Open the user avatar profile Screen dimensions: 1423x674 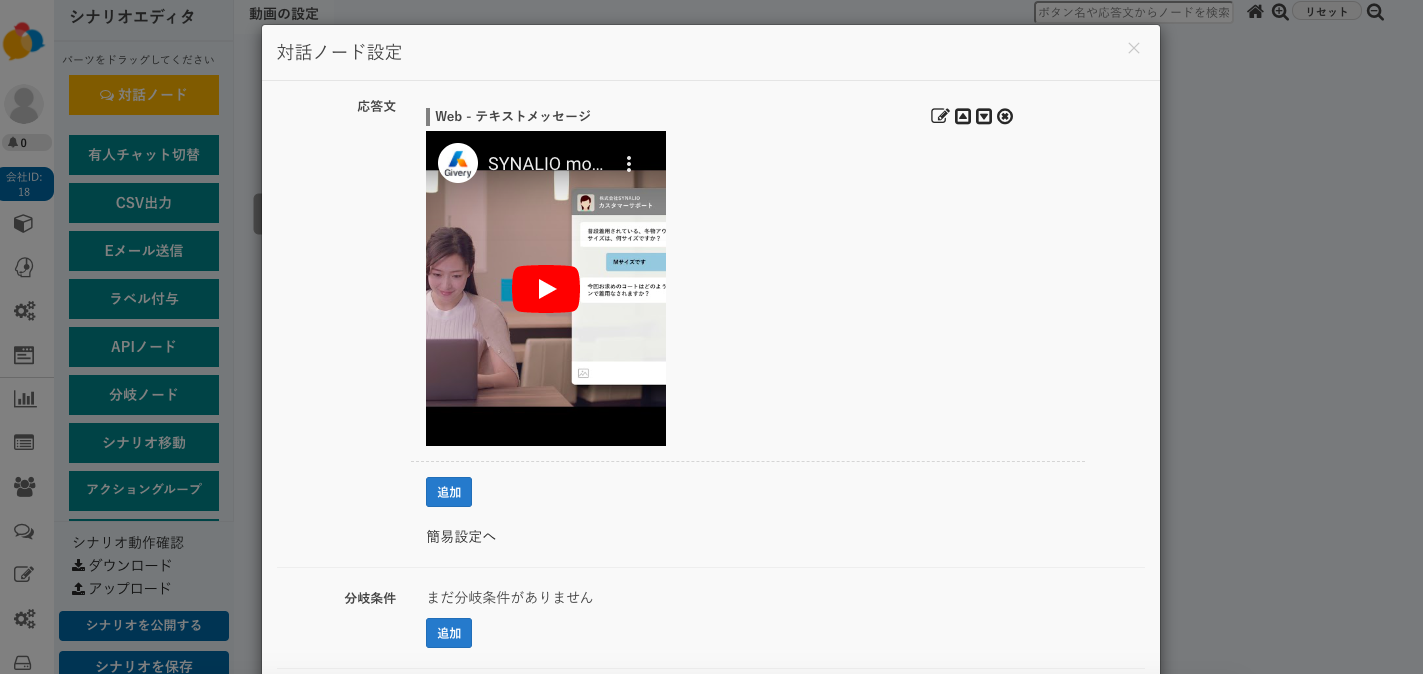pos(24,104)
